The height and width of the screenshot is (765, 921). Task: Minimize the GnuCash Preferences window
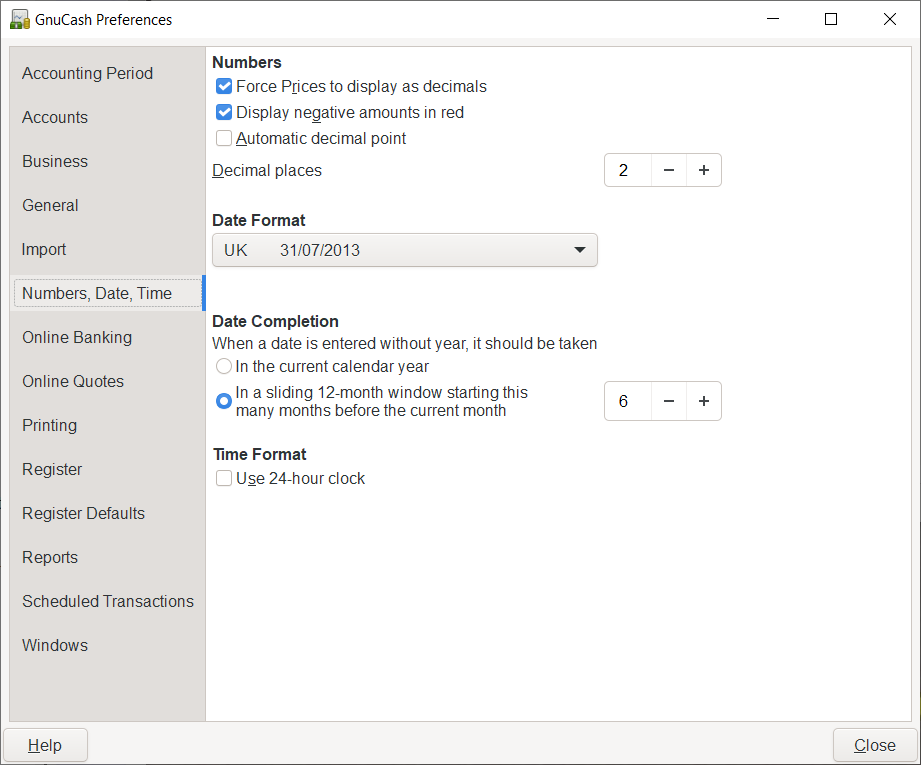click(772, 19)
